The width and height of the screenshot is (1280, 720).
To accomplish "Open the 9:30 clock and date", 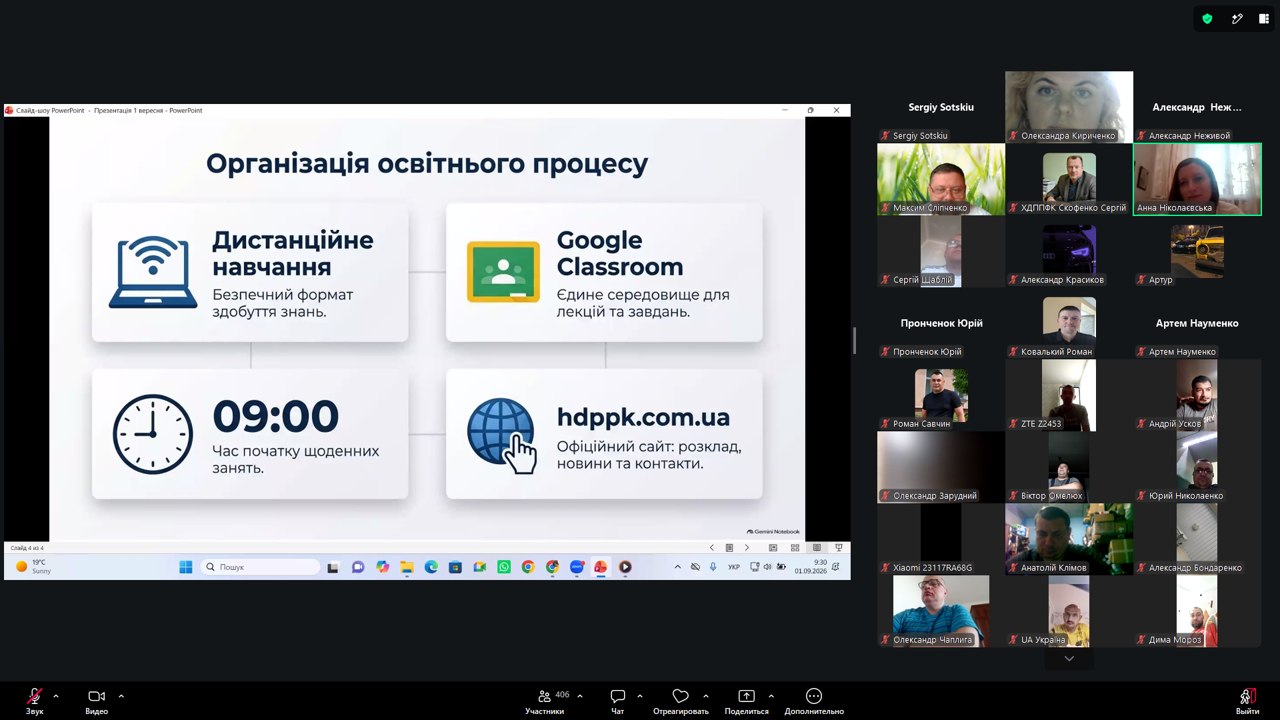I will pos(811,567).
